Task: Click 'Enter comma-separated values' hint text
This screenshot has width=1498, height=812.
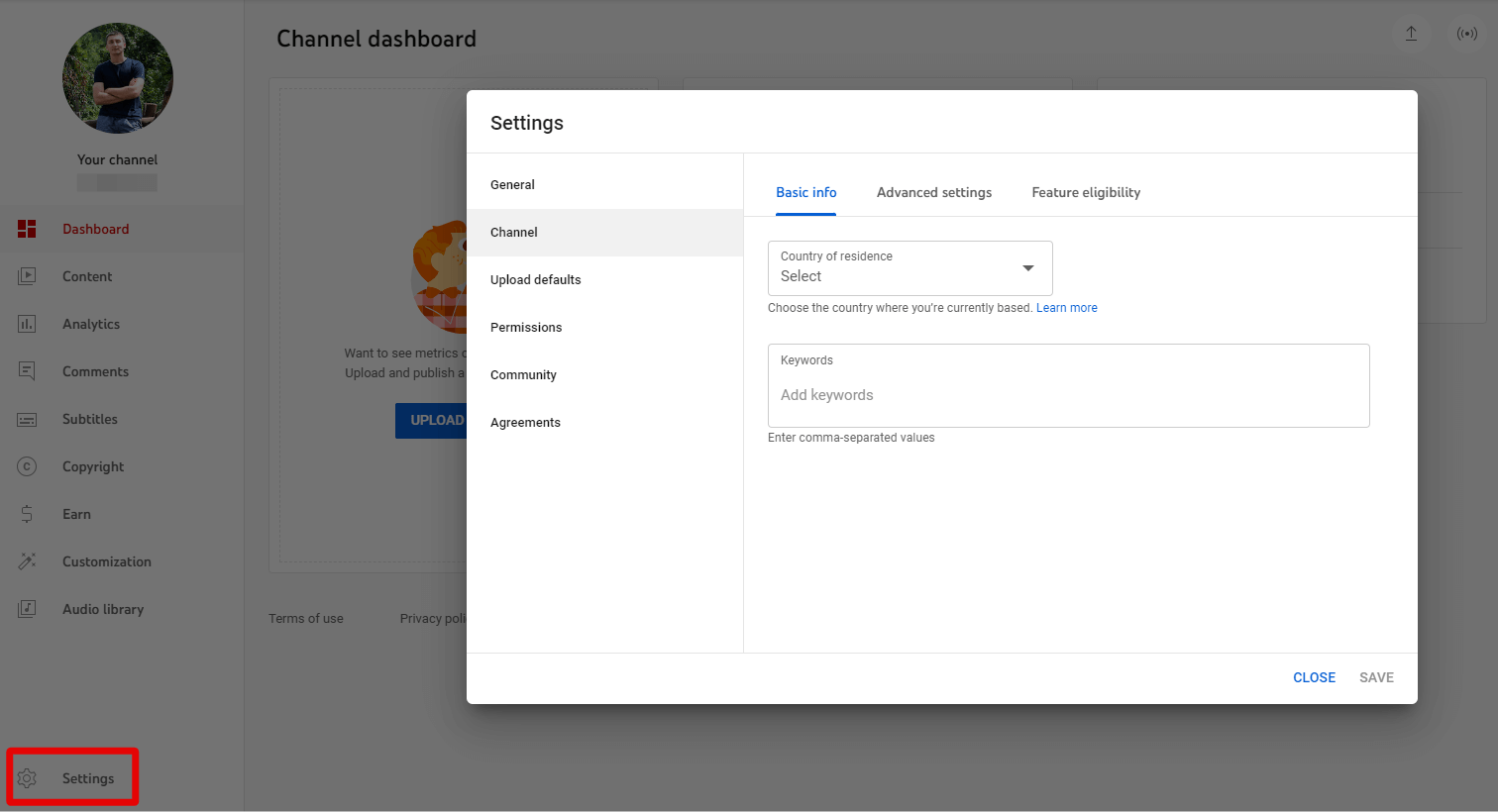Action: click(x=851, y=438)
